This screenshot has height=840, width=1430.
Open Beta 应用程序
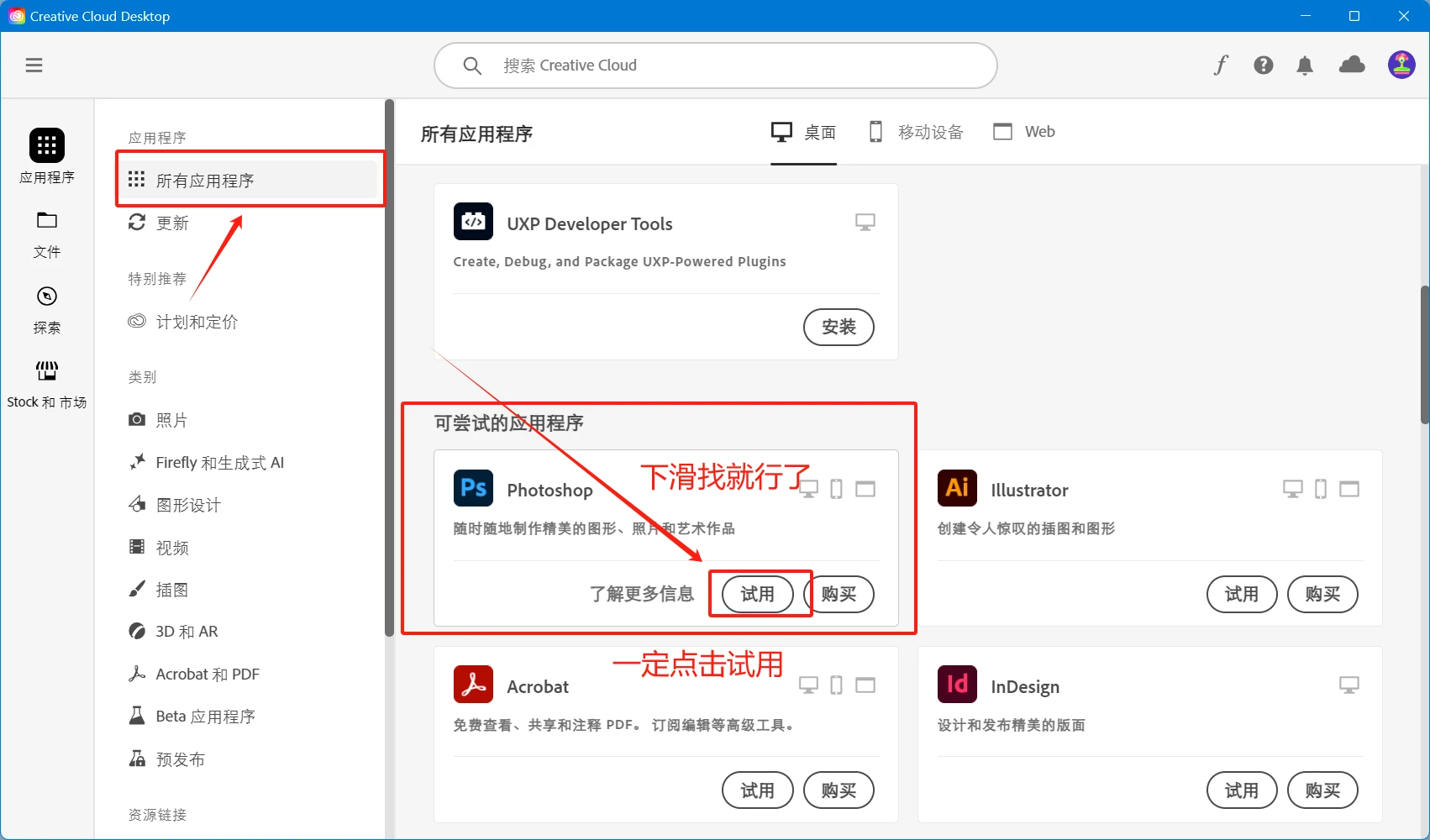191,717
